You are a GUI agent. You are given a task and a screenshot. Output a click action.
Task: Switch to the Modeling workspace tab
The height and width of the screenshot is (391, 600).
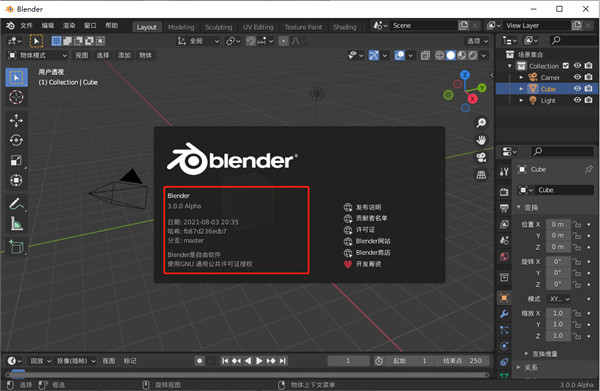181,27
